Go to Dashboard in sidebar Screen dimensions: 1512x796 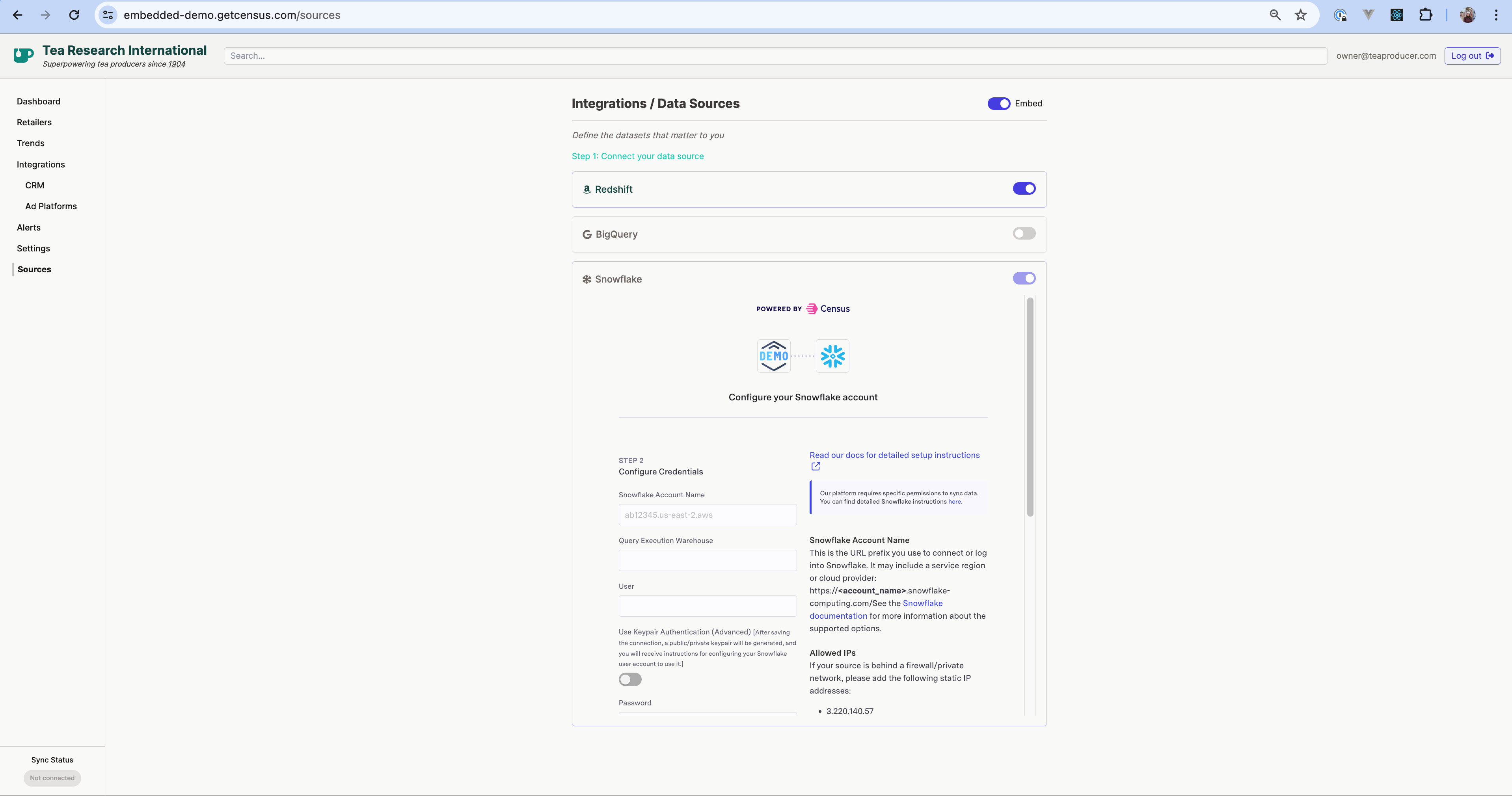(x=39, y=102)
